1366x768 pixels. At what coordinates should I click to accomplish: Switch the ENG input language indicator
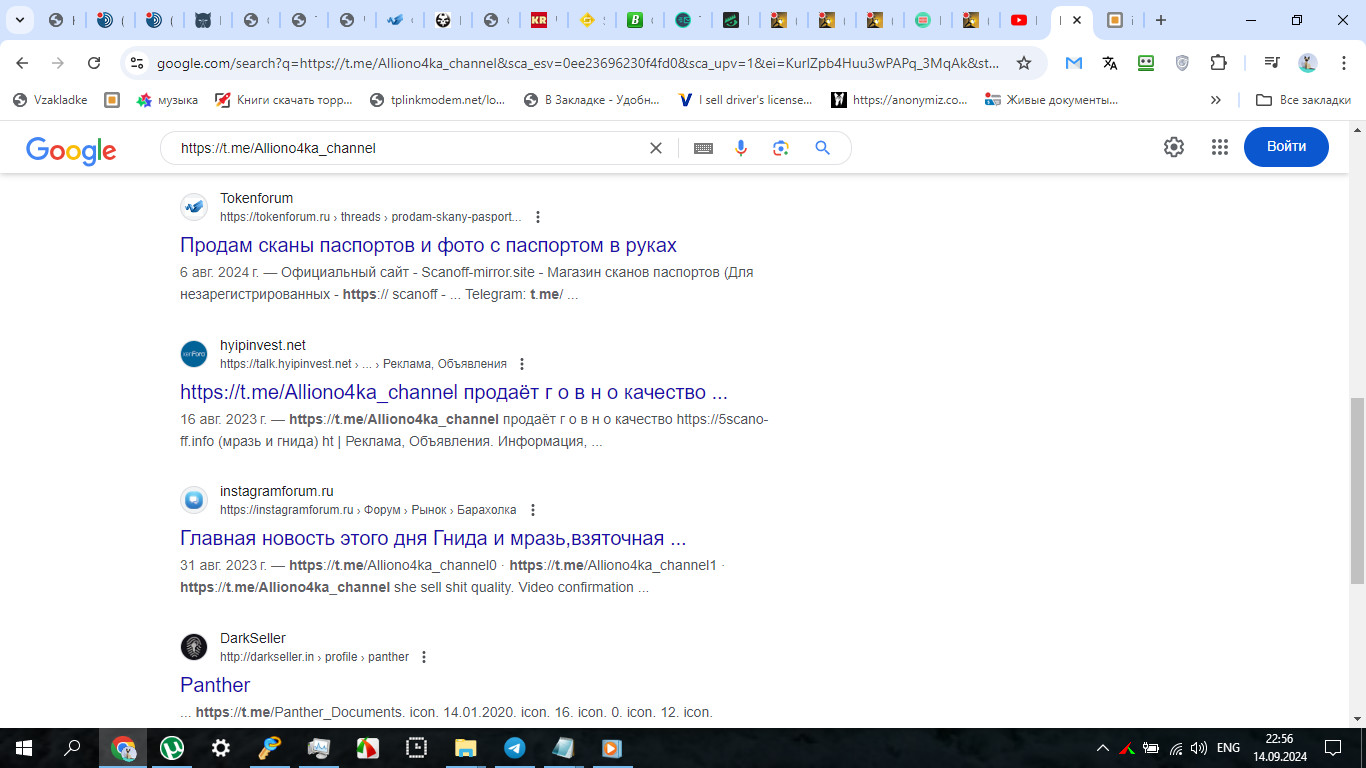[1228, 748]
